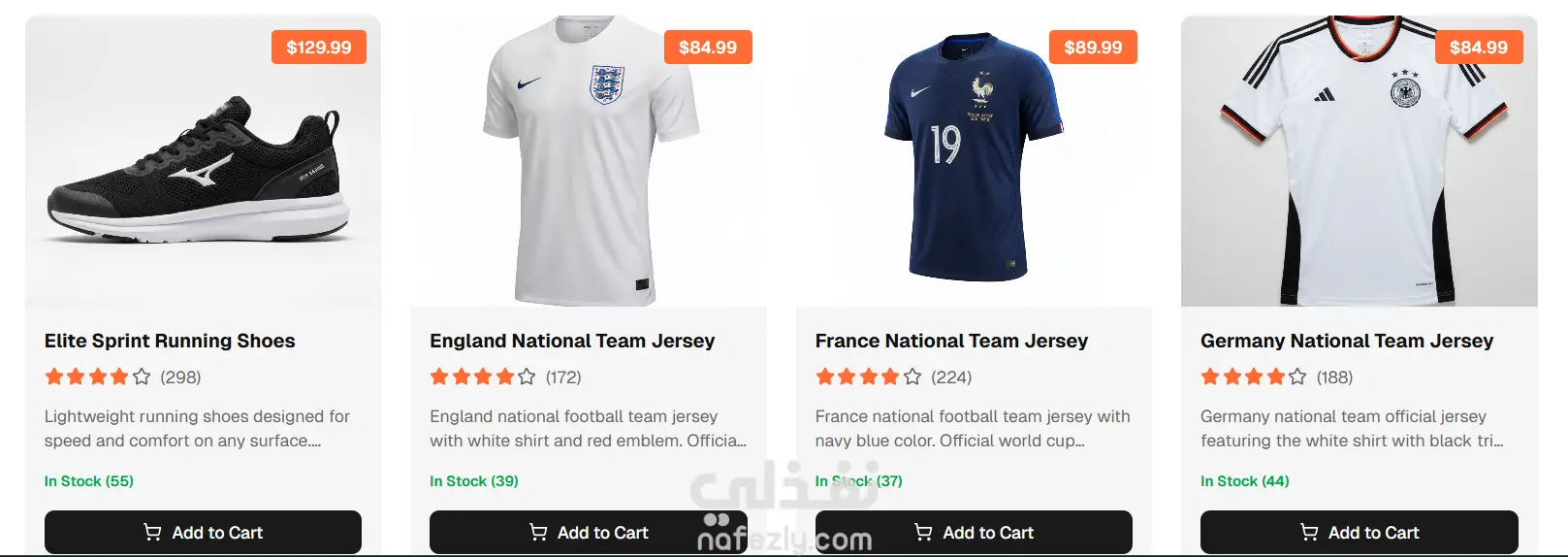The height and width of the screenshot is (557, 1568).
Task: Open England National Team Jersey title
Action: (x=572, y=341)
